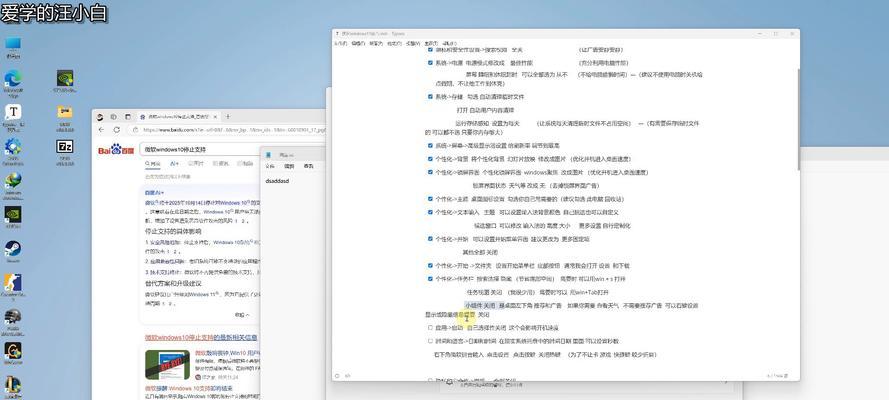Toggle Typora sidebar using bottom-left circle icon
This screenshot has width=889, height=400.
click(x=337, y=376)
